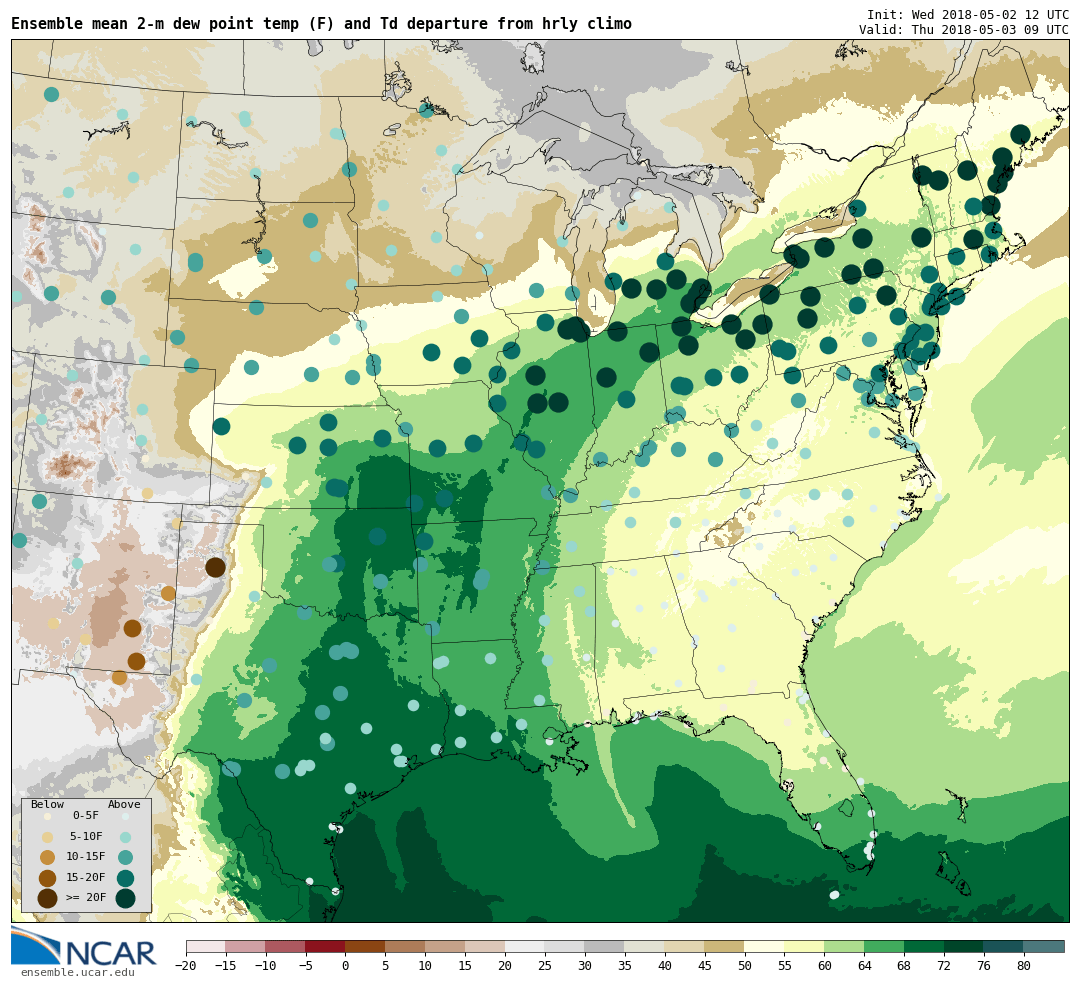This screenshot has height=985, width=1080.
Task: Click the Below >= 20F dark brown legend circle
Action: click(48, 899)
